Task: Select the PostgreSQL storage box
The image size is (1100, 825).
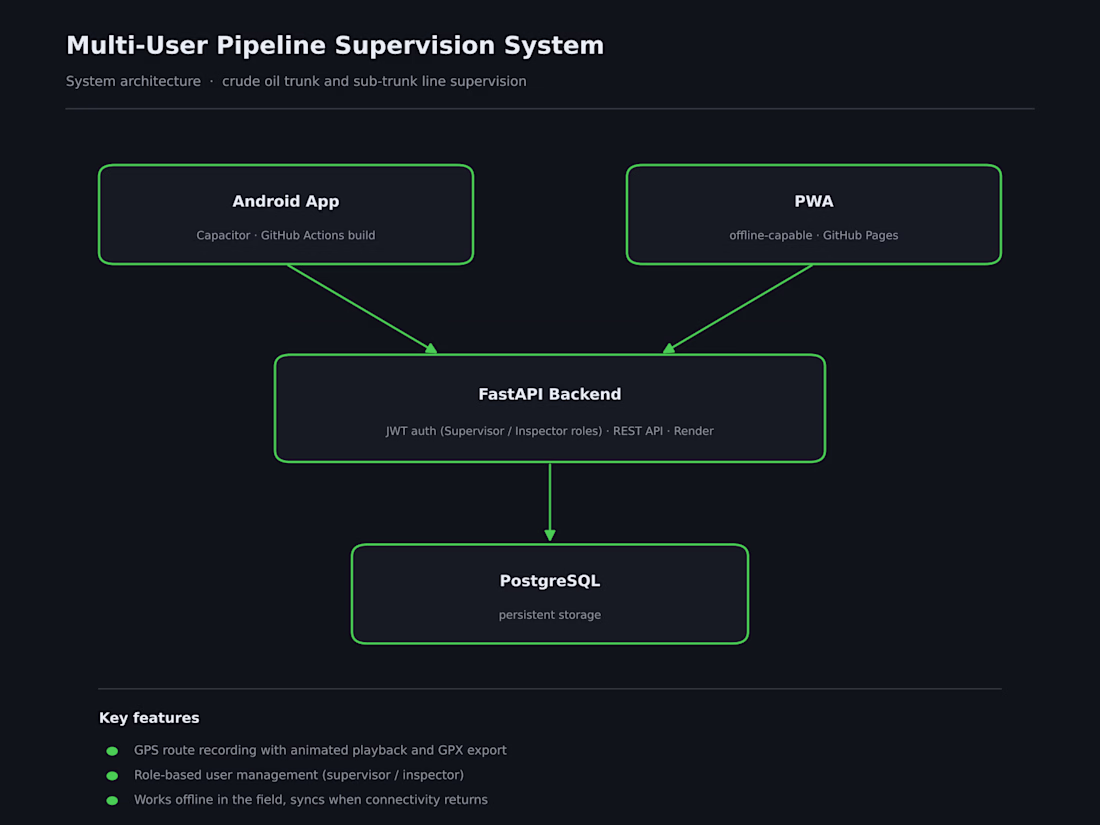Action: (x=549, y=593)
